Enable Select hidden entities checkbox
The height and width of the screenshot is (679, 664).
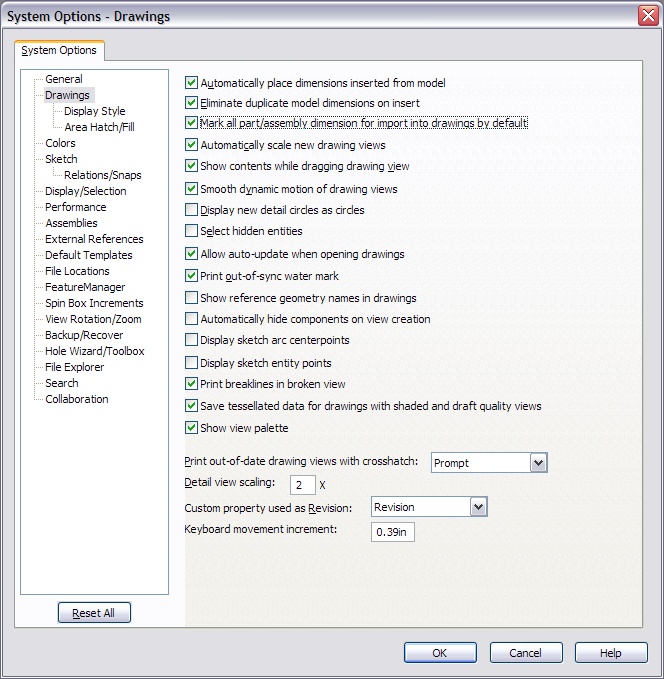click(x=191, y=231)
